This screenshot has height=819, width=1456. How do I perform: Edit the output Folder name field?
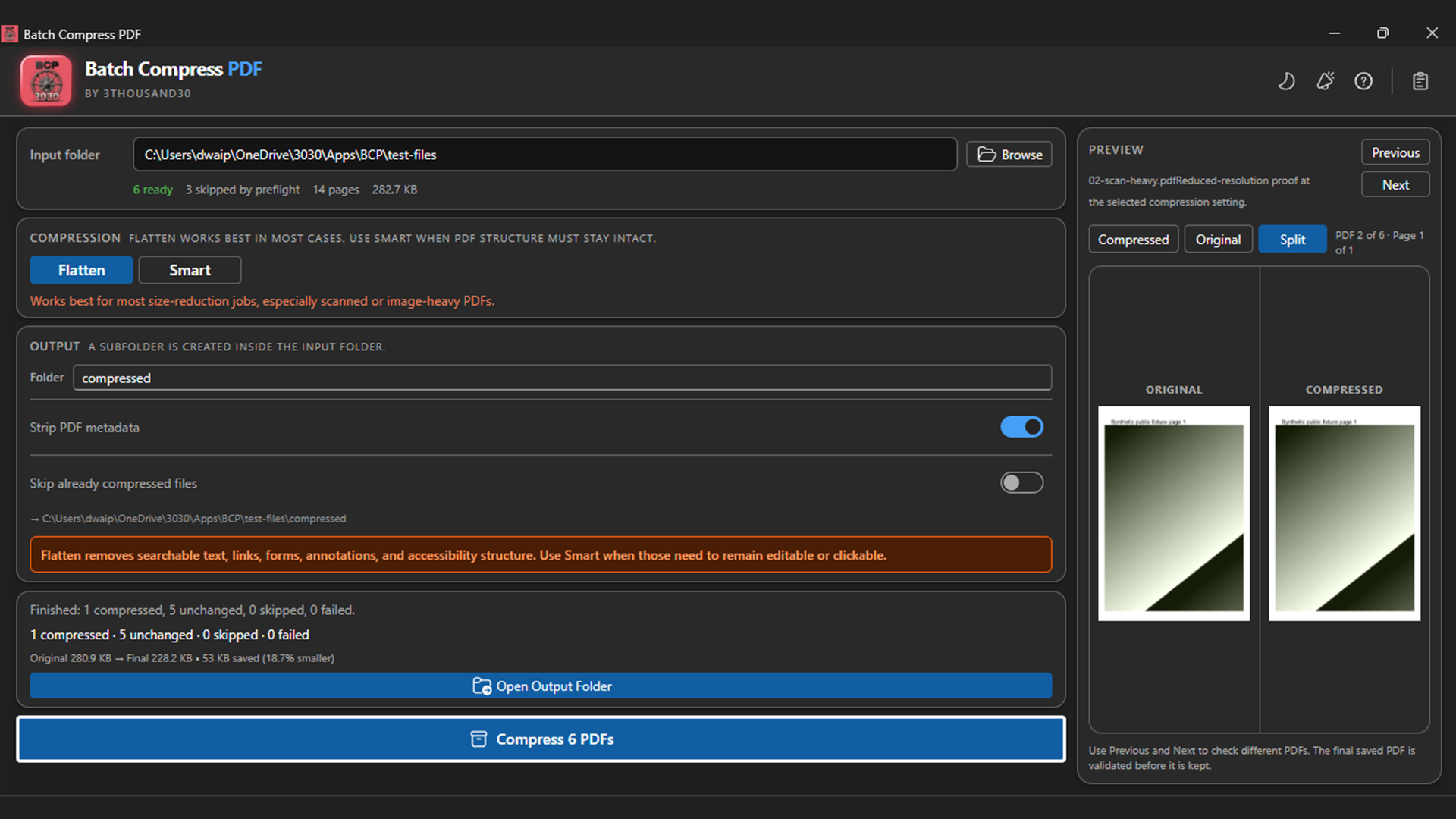coord(563,378)
